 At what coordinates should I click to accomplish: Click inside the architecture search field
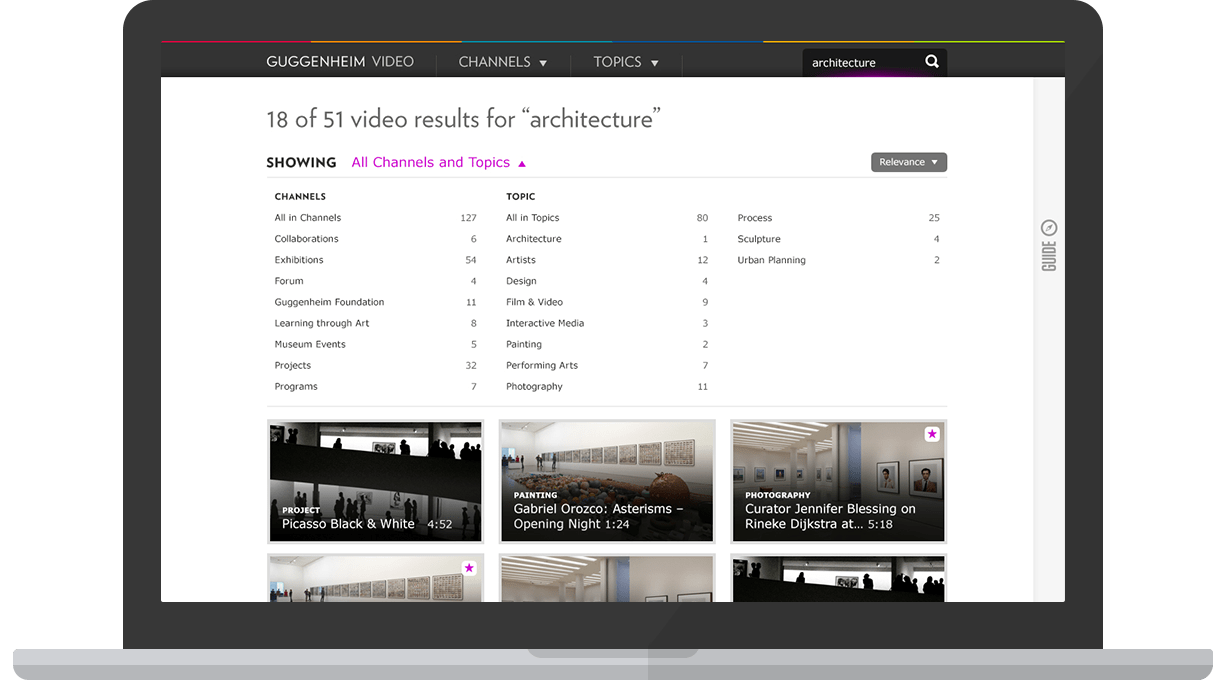(x=855, y=61)
